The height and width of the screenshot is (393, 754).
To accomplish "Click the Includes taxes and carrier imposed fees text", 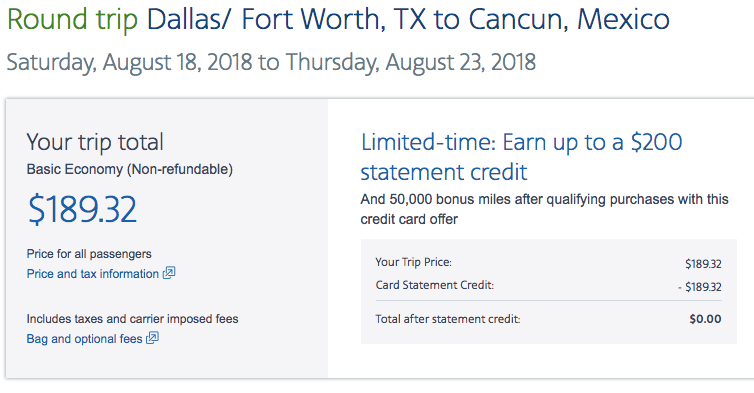I will (132, 318).
